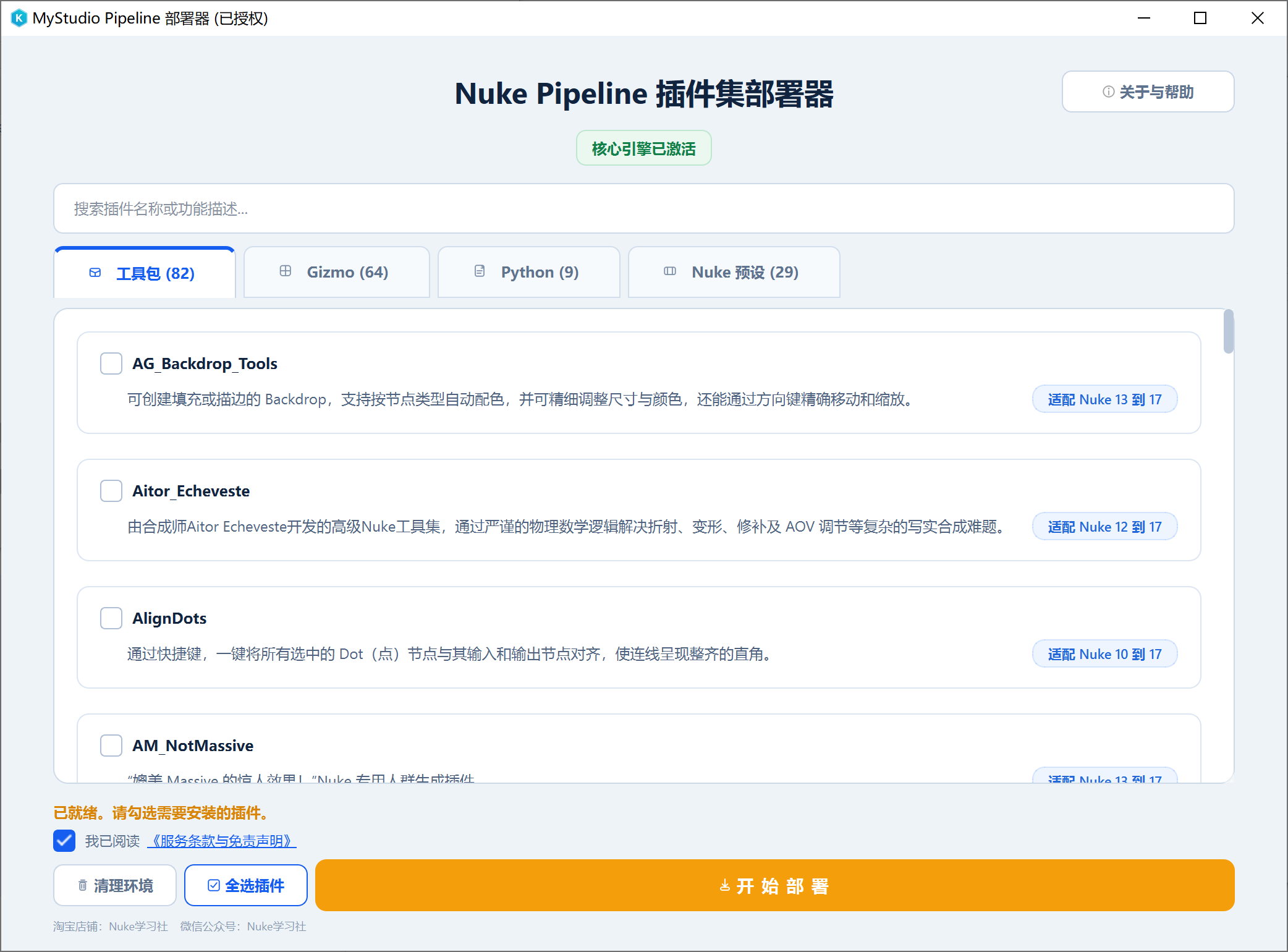The image size is (1288, 952).
Task: Switch to the Gizmo (64) tab
Action: point(337,272)
